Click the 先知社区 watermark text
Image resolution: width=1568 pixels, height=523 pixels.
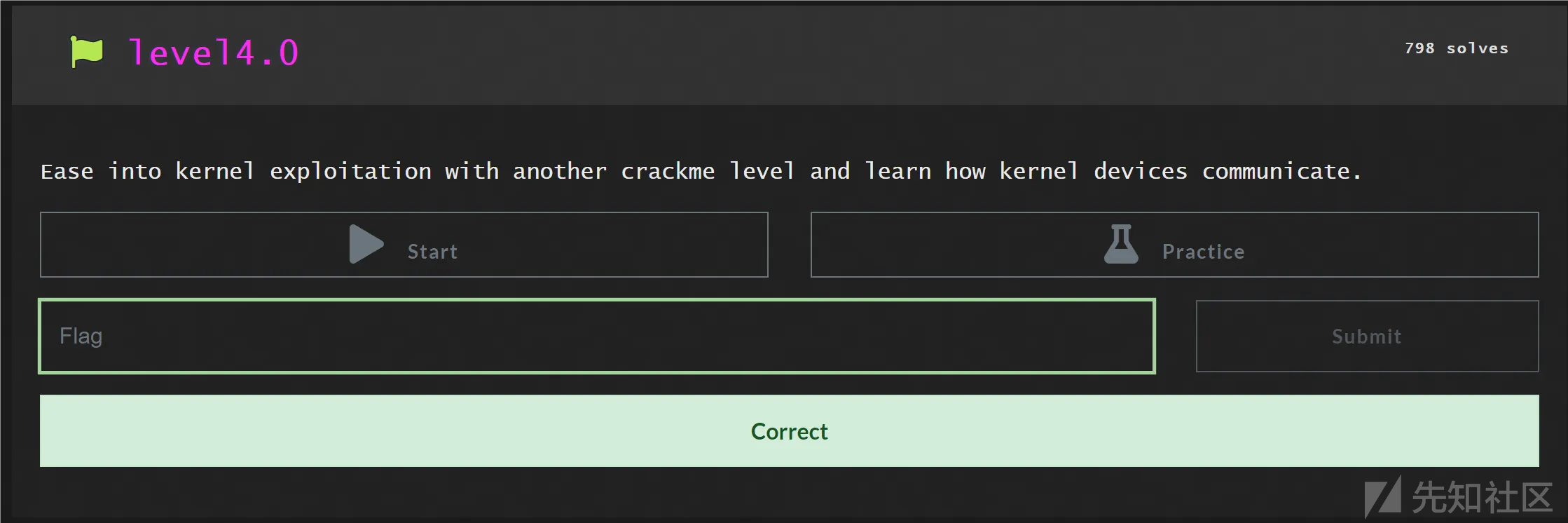pyautogui.click(x=1483, y=498)
